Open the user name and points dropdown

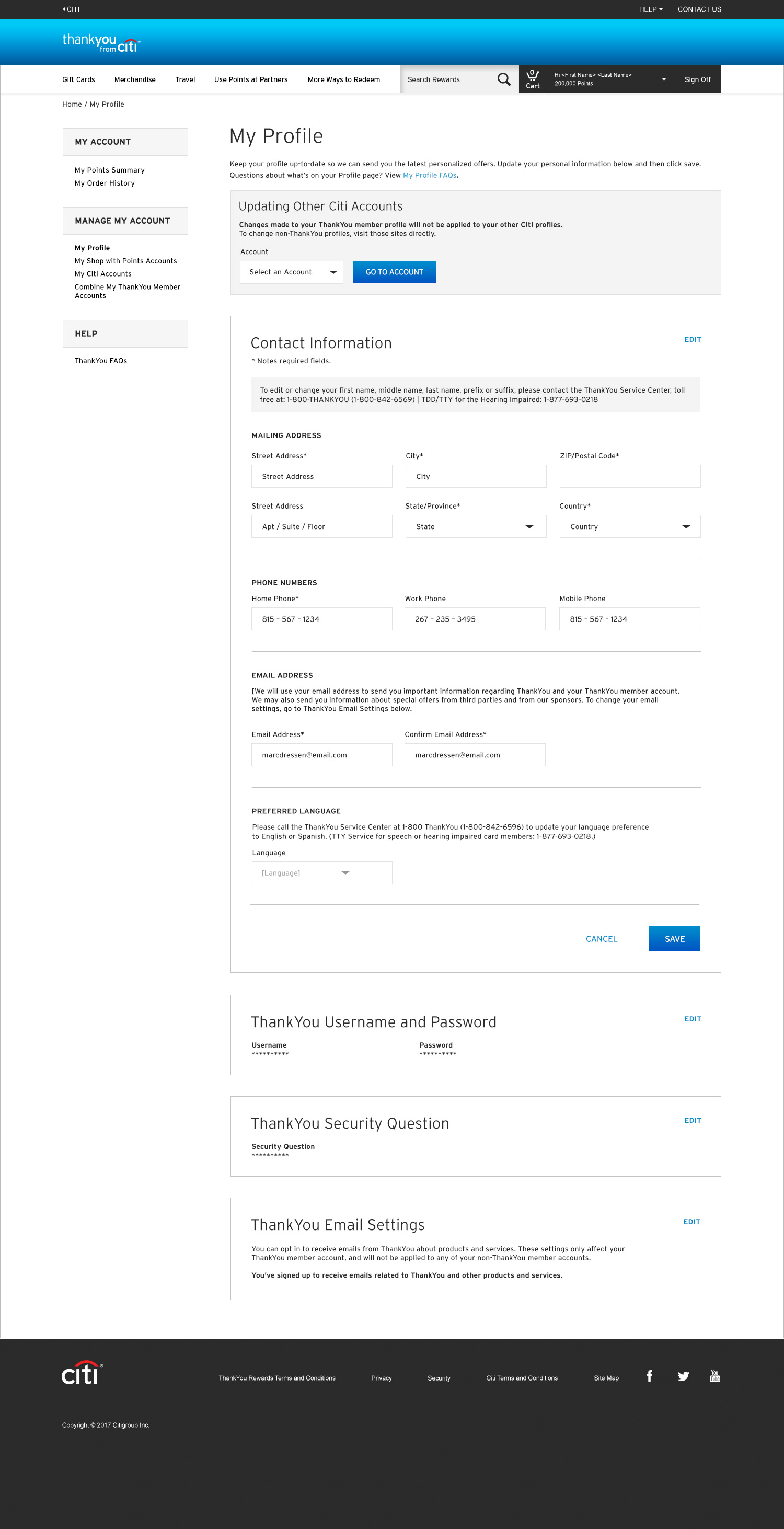(x=610, y=79)
